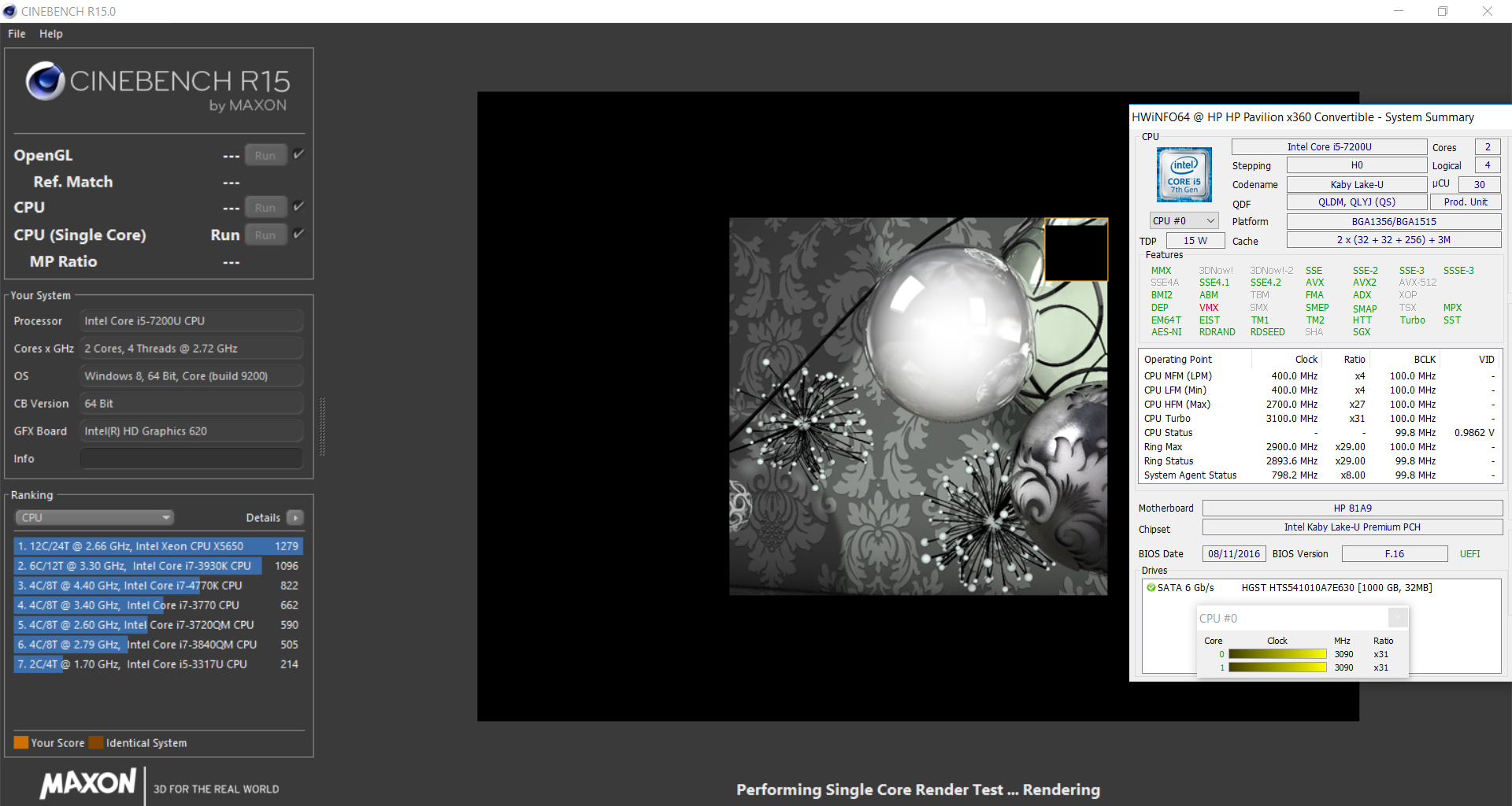Toggle the CPU (Single Core) test checkbox
1512x806 pixels.
pyautogui.click(x=298, y=234)
